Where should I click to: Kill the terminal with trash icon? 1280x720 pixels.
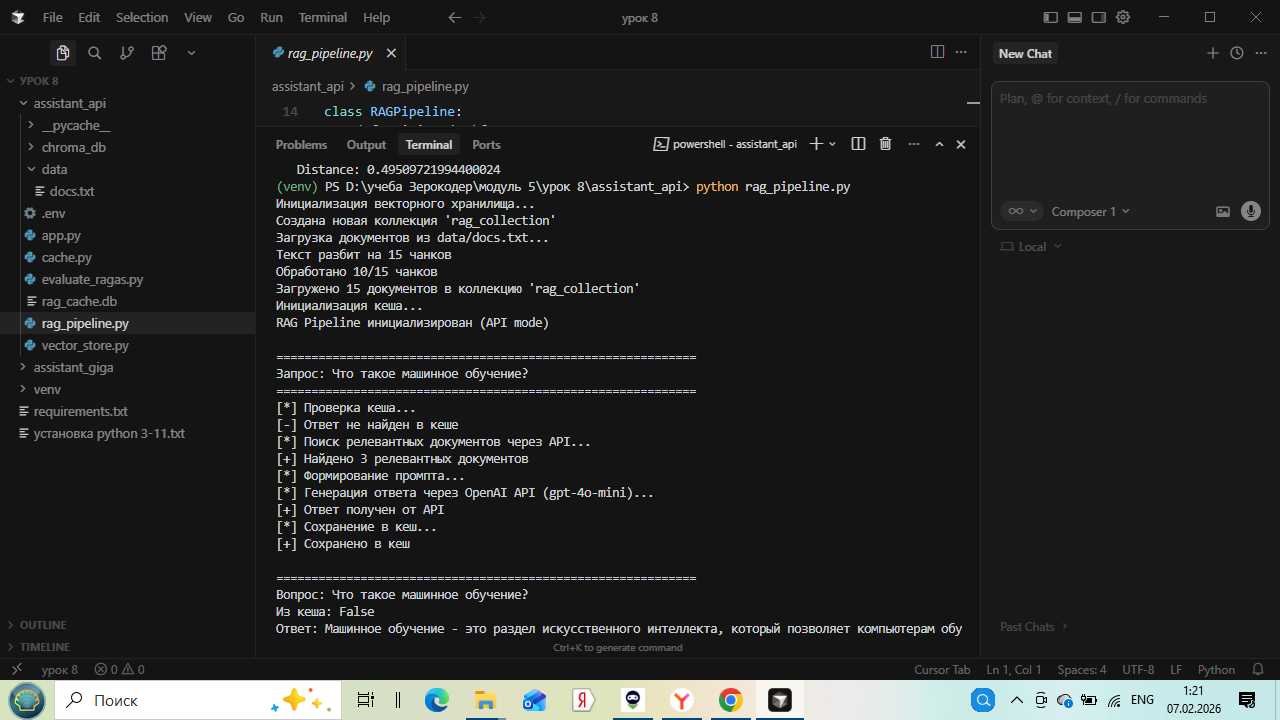[x=885, y=144]
